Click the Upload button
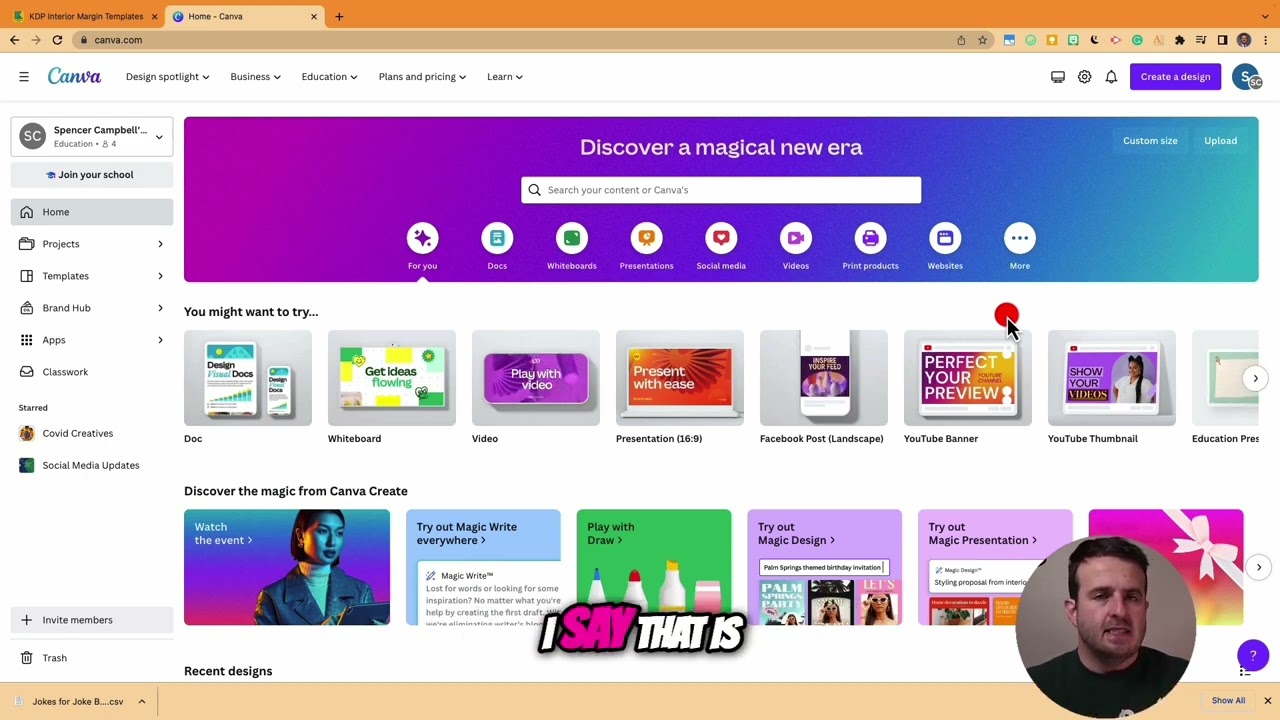 (1220, 141)
